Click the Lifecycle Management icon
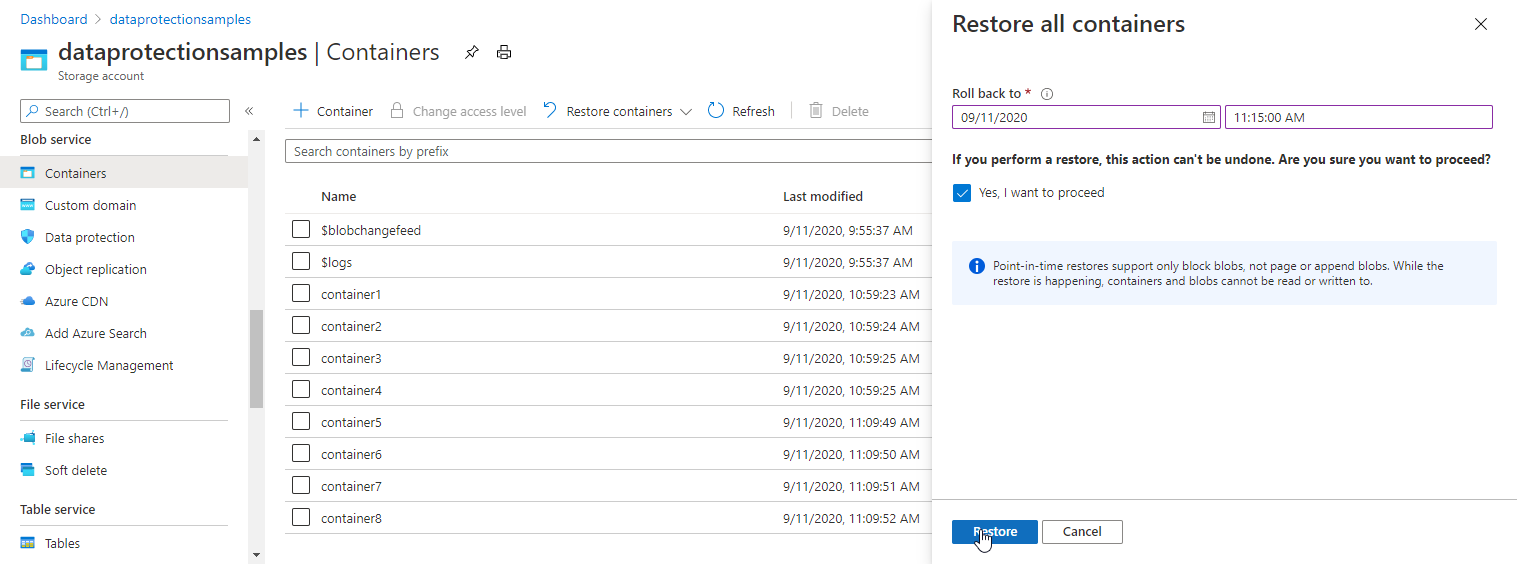This screenshot has width=1517, height=564. coord(28,365)
